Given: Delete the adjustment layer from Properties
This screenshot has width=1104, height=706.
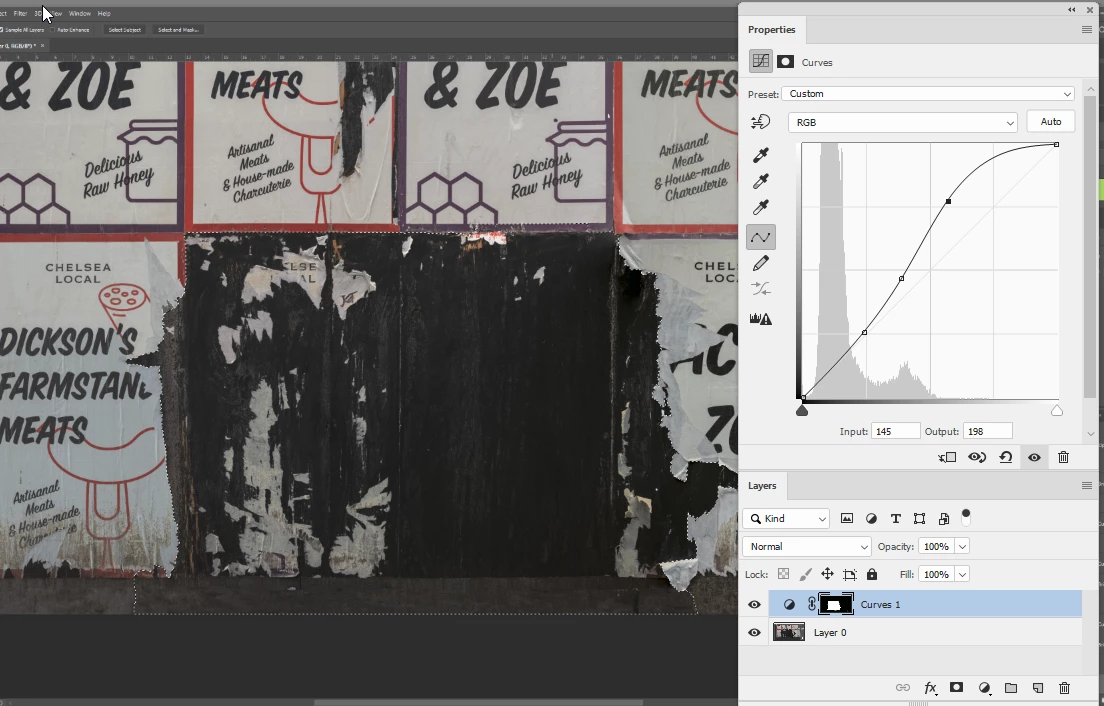Looking at the screenshot, I should (1064, 458).
